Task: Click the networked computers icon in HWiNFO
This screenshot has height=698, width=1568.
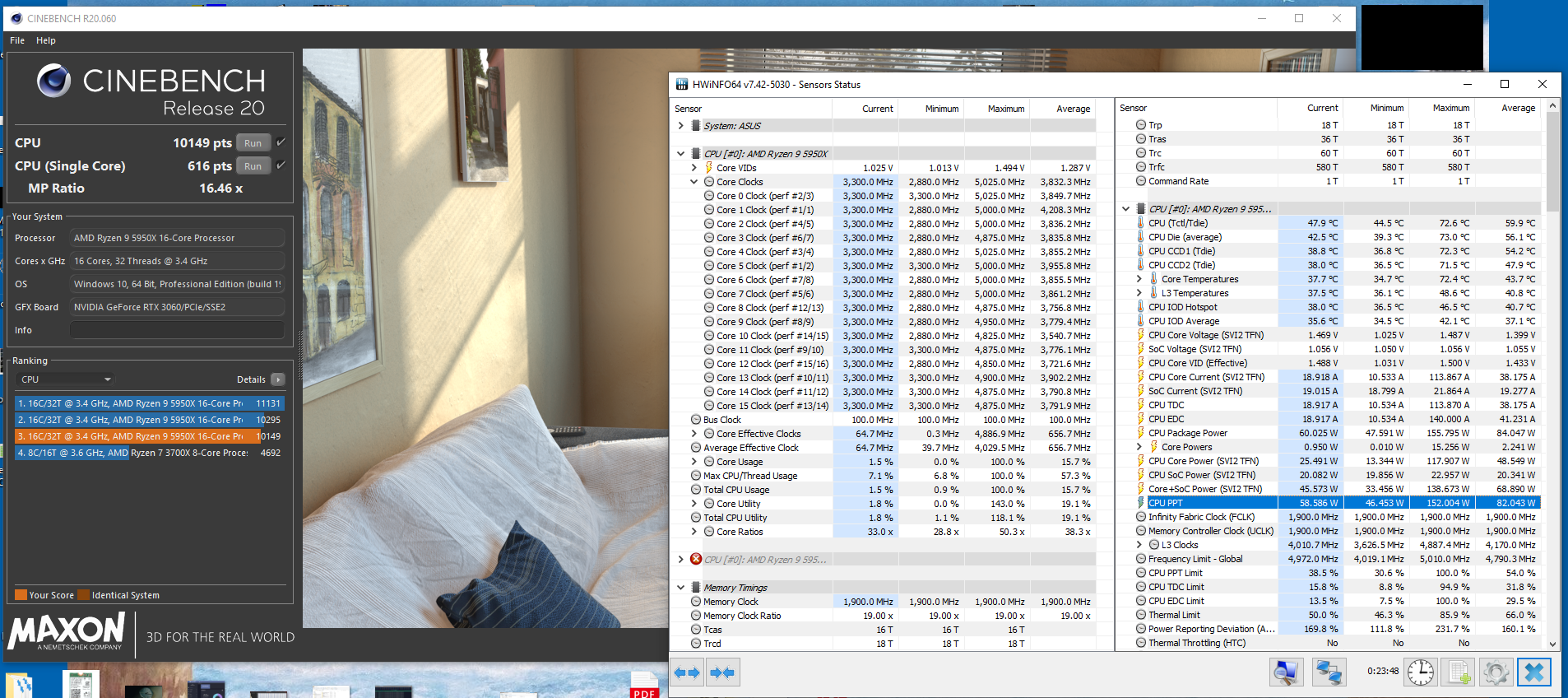Action: [1328, 672]
